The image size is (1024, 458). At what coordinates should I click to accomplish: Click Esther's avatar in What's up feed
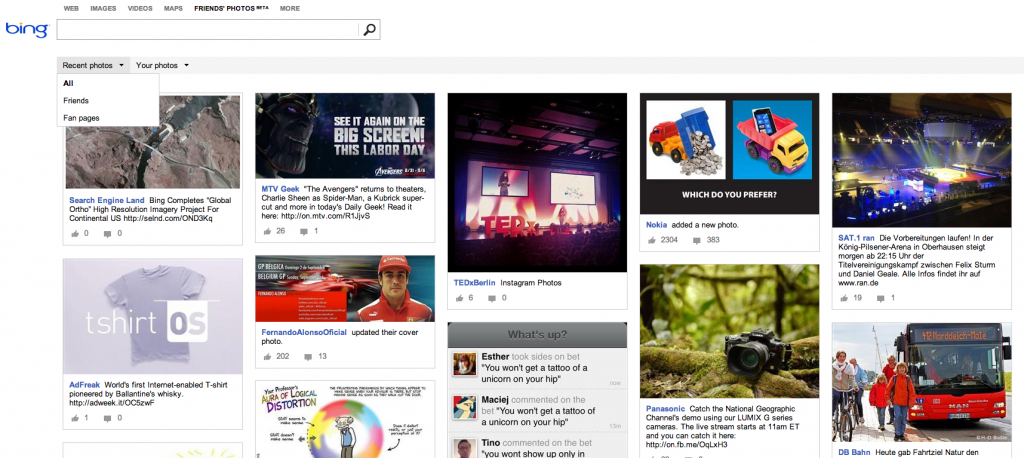click(464, 364)
